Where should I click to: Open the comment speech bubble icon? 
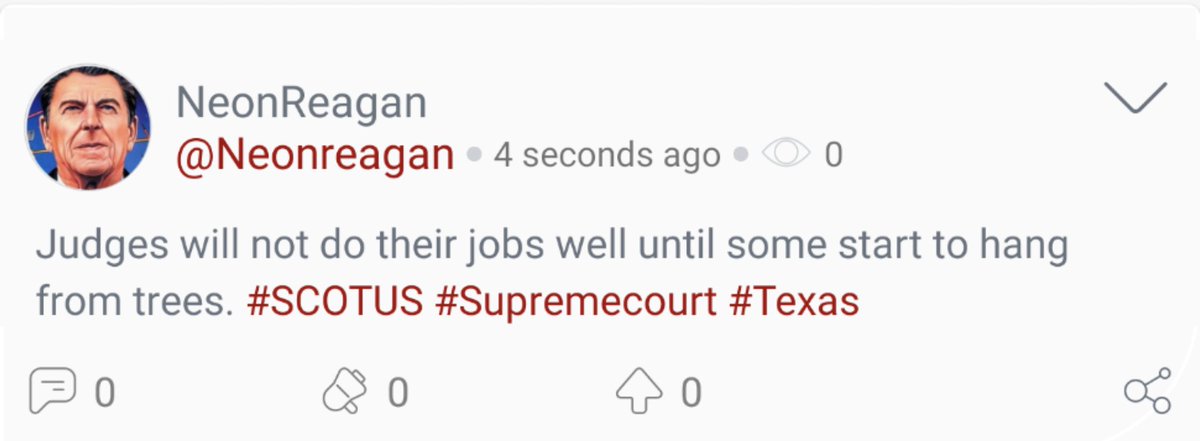tap(48, 391)
